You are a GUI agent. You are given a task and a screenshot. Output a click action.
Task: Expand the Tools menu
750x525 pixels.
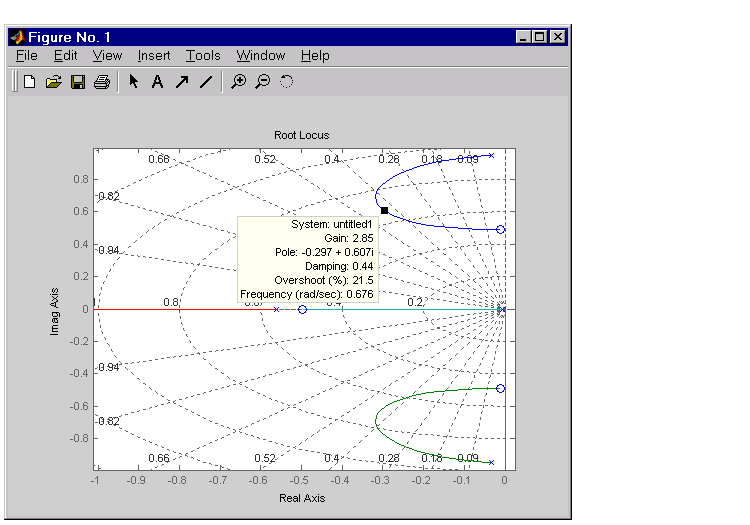pyautogui.click(x=203, y=56)
